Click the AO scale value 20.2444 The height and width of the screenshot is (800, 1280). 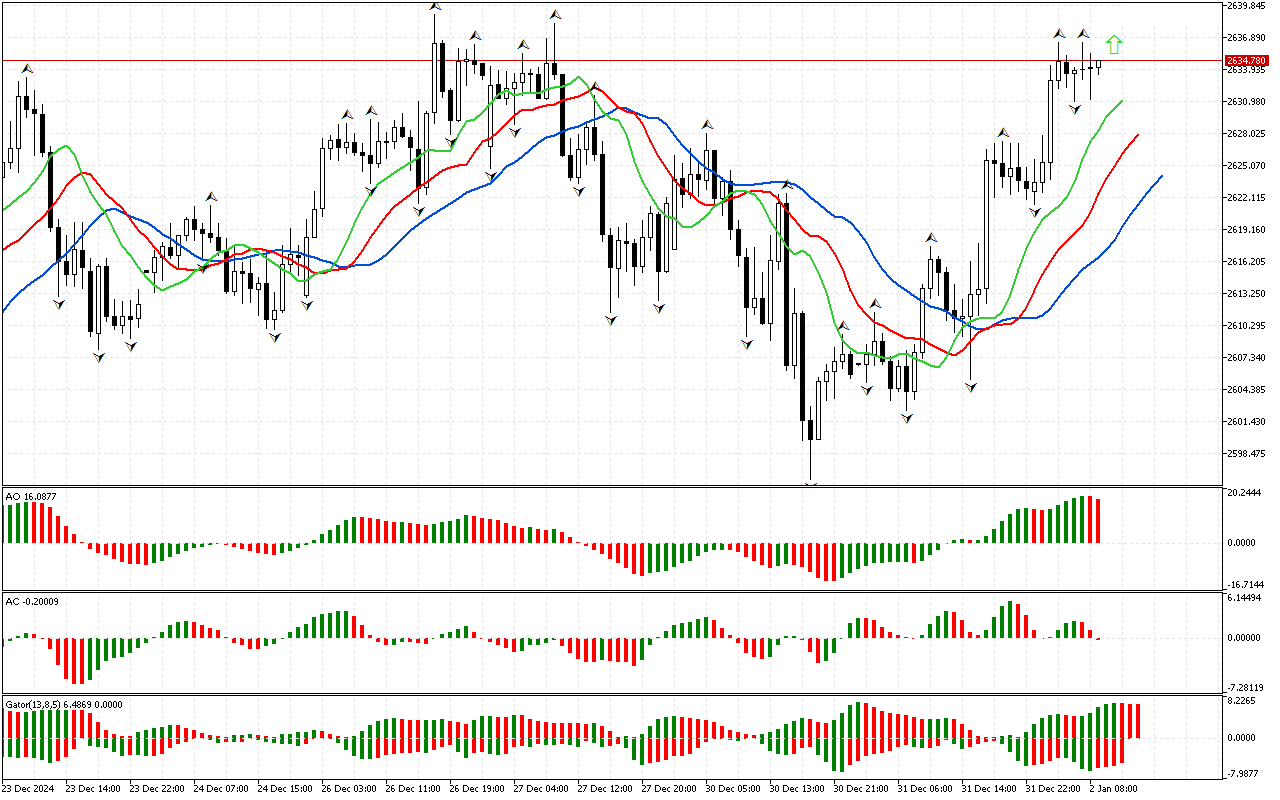click(1244, 493)
